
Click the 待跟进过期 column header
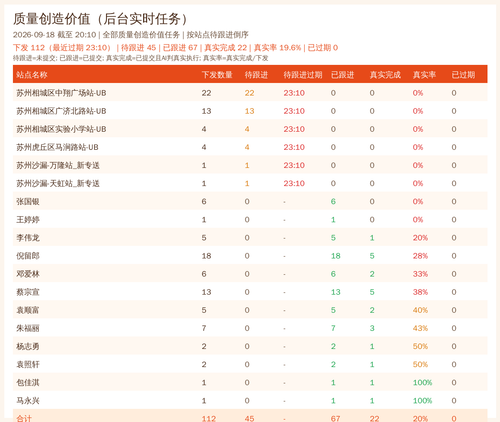tap(303, 75)
